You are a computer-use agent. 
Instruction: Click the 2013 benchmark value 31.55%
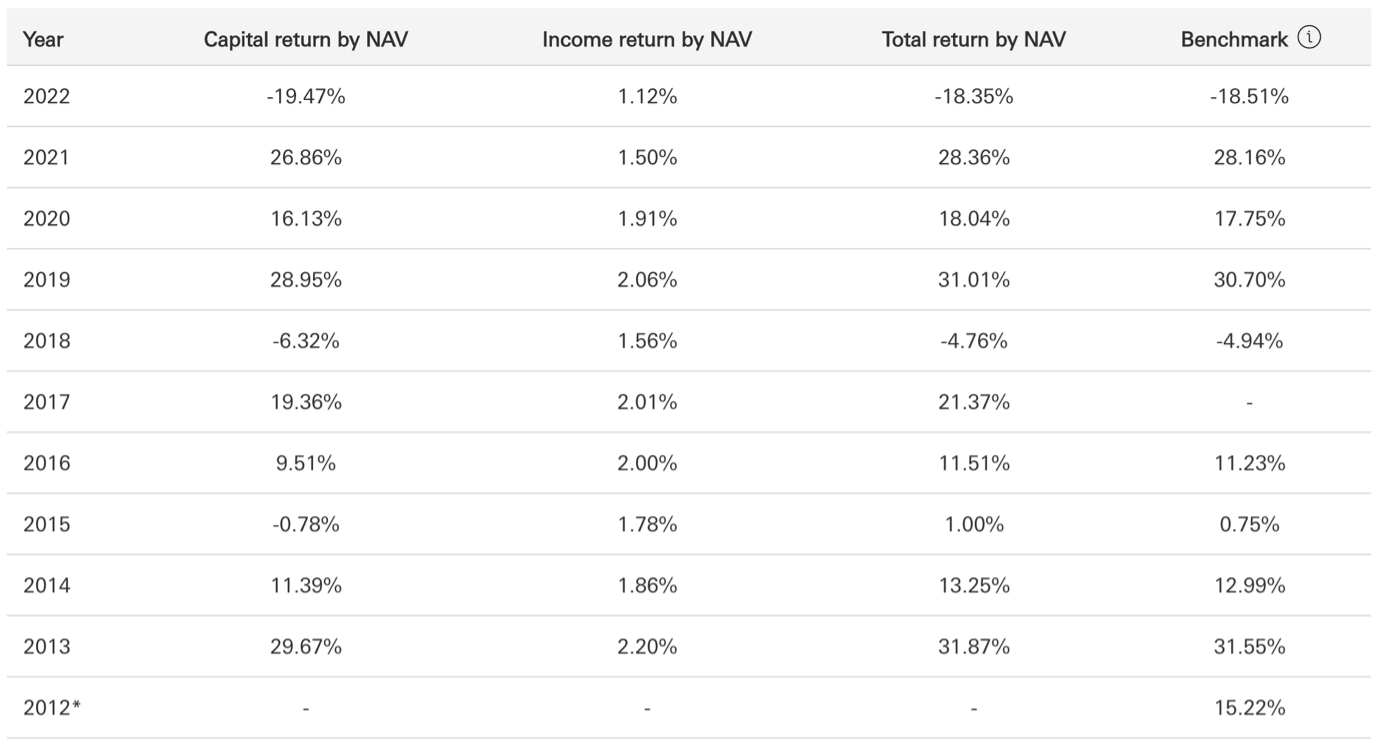point(1248,647)
